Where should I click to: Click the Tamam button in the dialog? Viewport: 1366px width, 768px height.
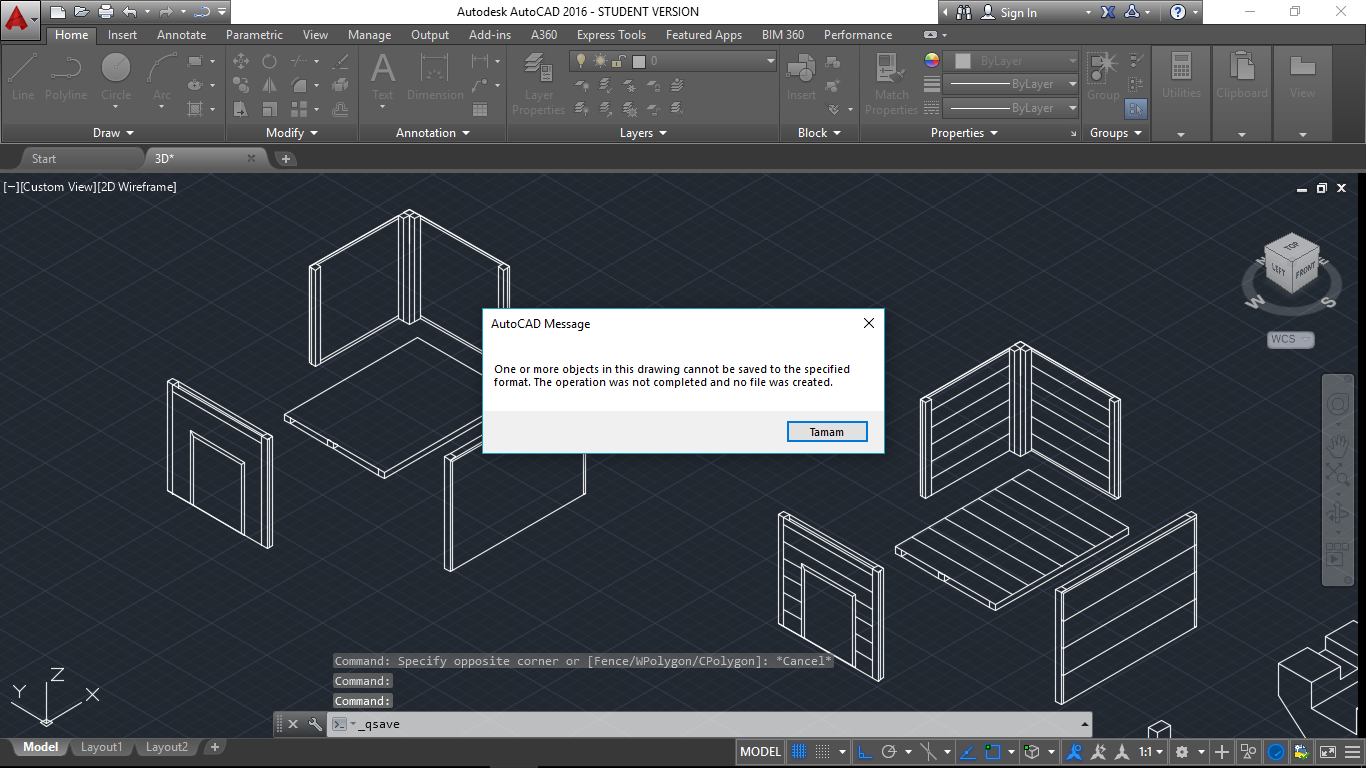click(x=826, y=432)
